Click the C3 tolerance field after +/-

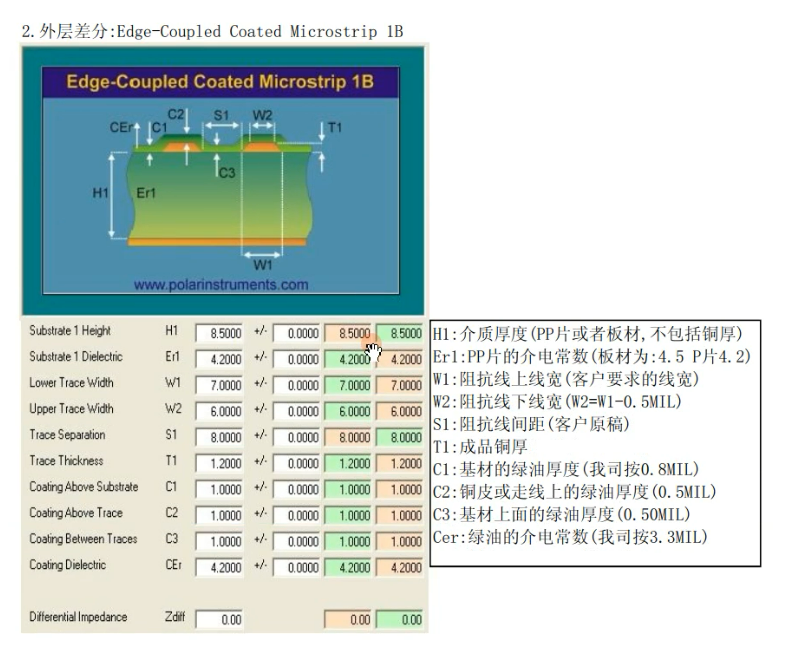click(297, 541)
